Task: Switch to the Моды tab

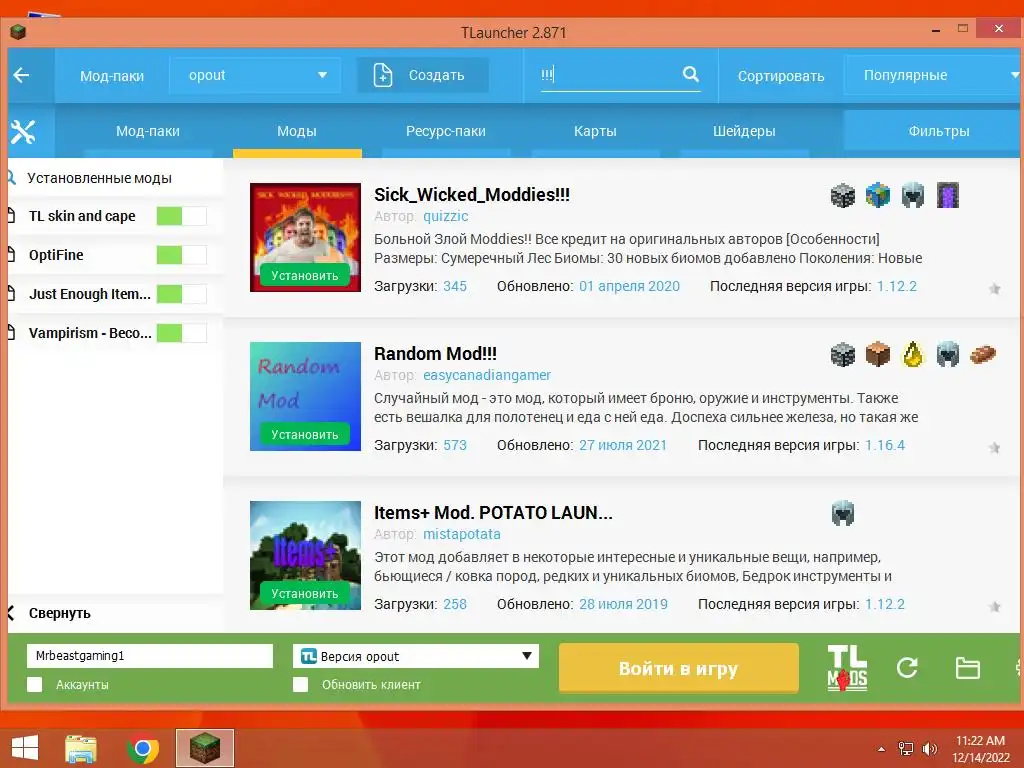Action: pos(297,131)
